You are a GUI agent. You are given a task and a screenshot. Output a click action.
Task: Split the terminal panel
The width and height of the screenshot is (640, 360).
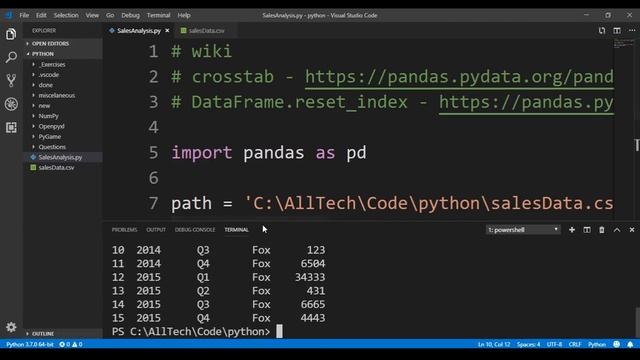coord(587,230)
